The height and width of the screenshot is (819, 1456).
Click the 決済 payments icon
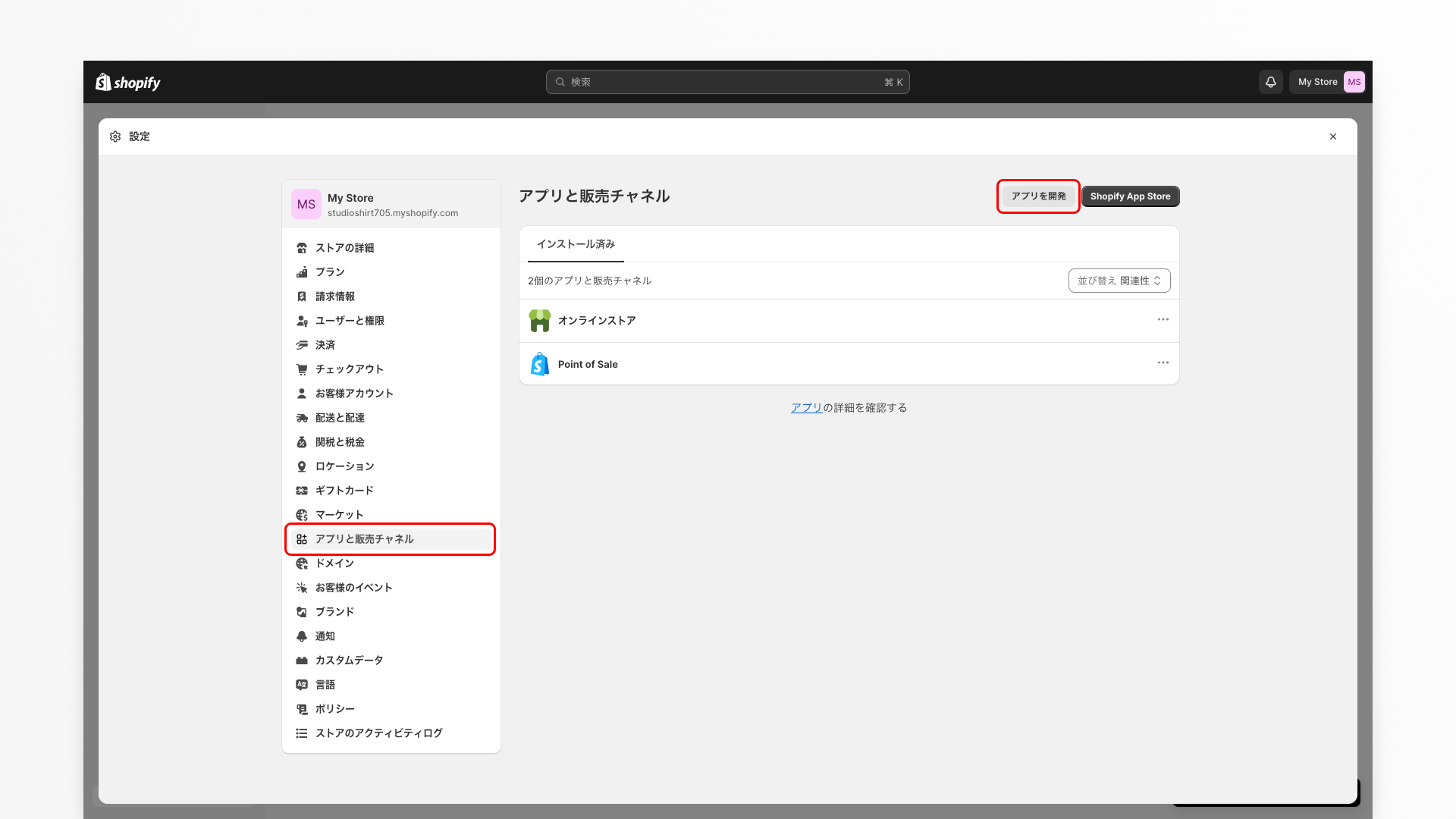click(302, 345)
